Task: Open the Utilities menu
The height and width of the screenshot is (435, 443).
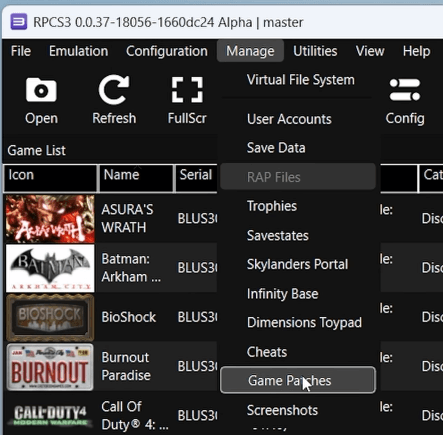Action: click(x=315, y=51)
